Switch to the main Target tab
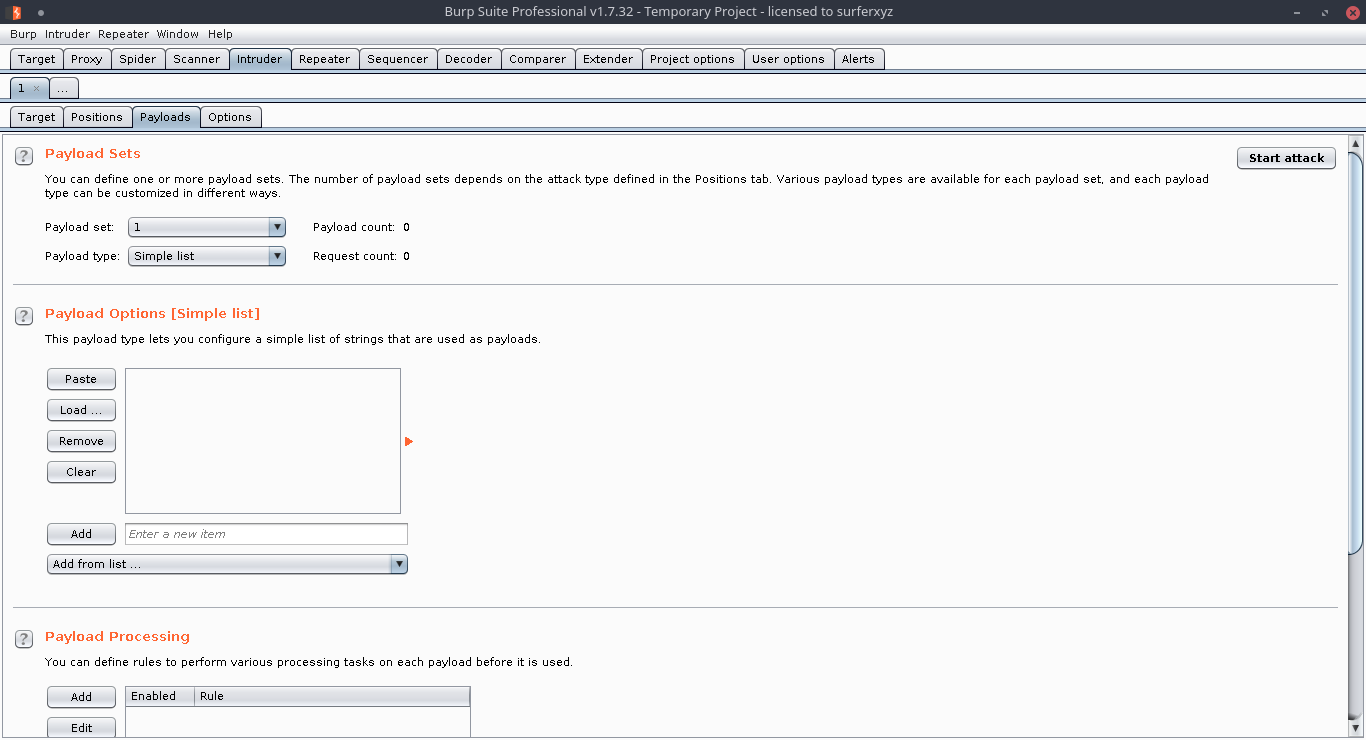The image size is (1366, 740). tap(37, 59)
